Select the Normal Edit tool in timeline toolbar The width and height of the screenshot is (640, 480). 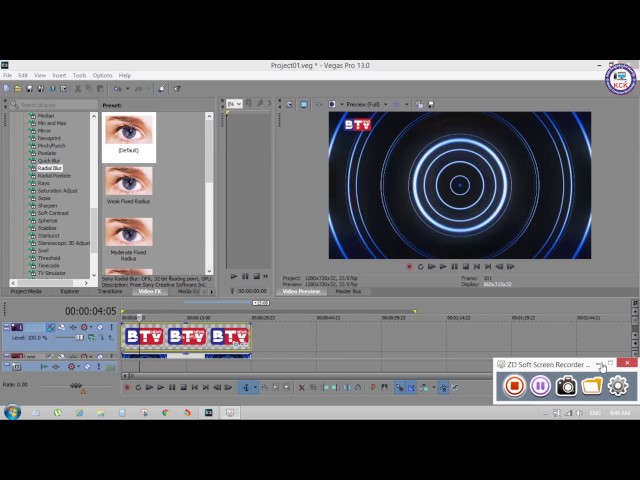(x=246, y=387)
